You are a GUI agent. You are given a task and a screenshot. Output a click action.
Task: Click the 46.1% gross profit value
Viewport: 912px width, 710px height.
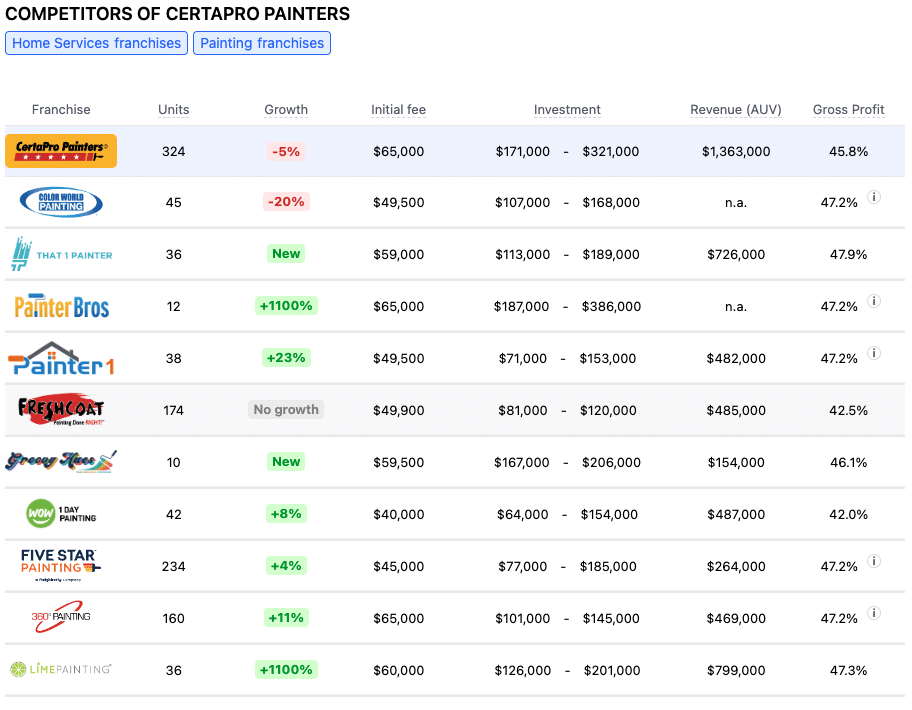[849, 462]
